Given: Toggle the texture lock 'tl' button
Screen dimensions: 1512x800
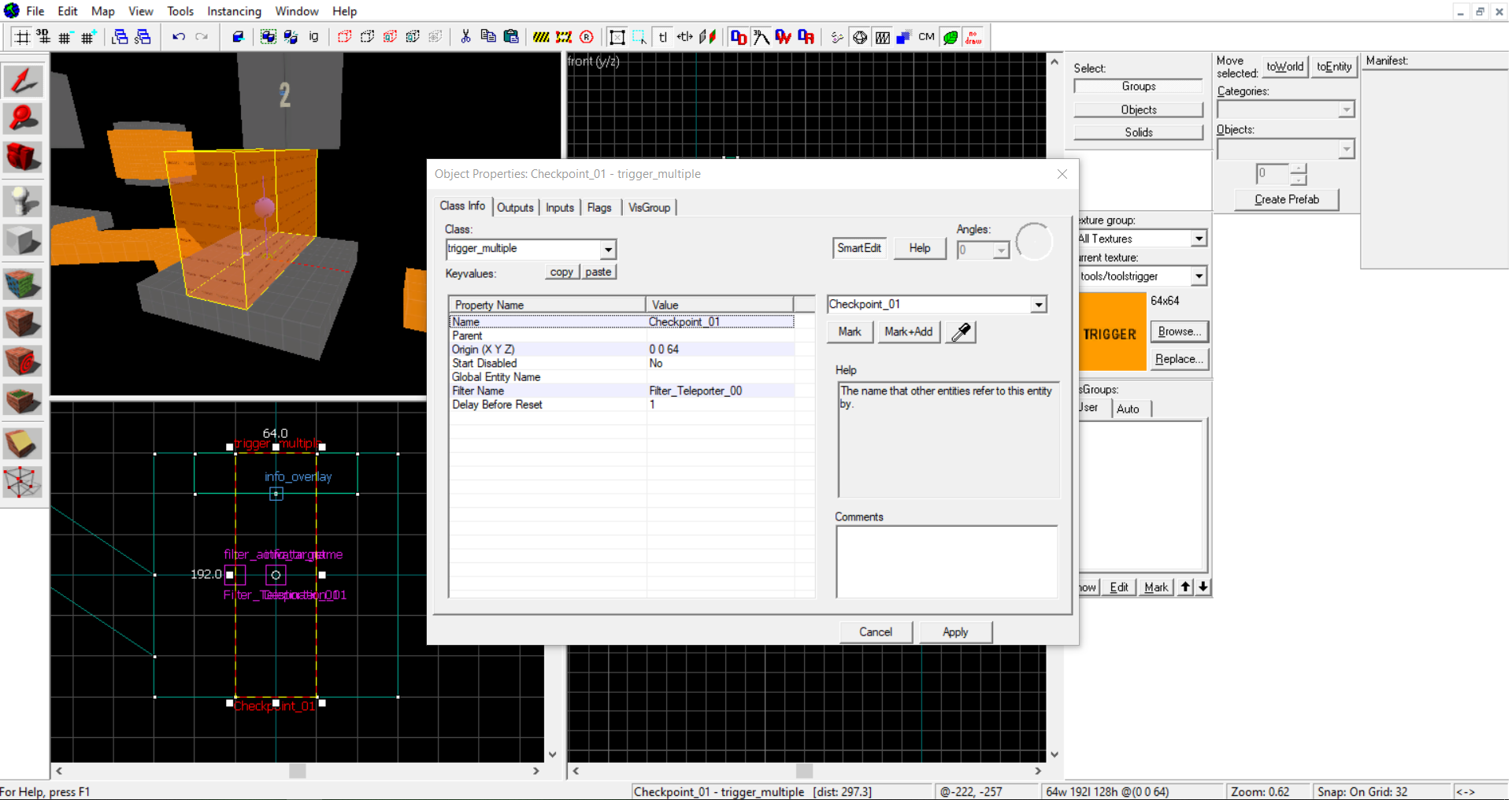Looking at the screenshot, I should [663, 37].
